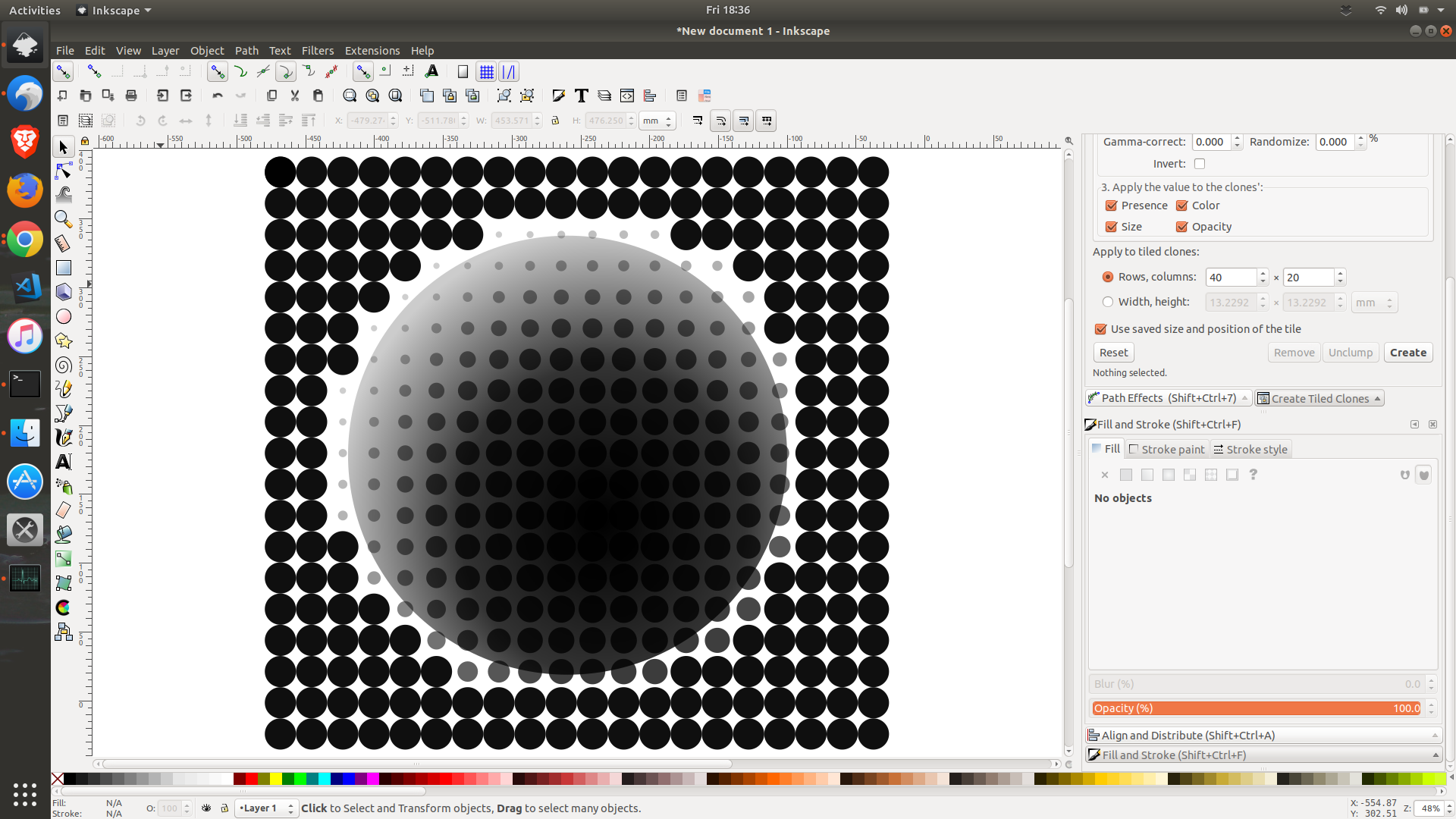Open the Text and Font dialog icon
The height and width of the screenshot is (819, 1456).
point(582,96)
